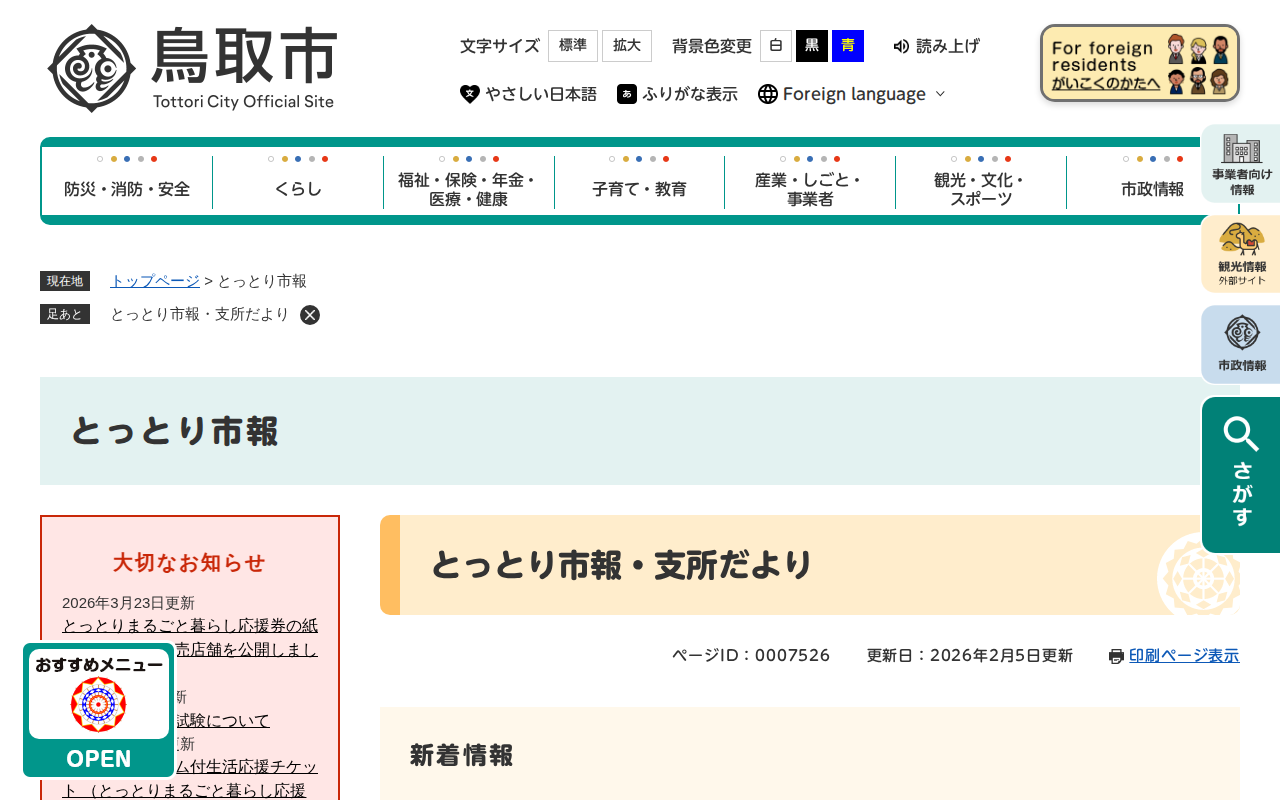Viewport: 1280px width, 800px height.
Task: Switch background color to blue
Action: 848,46
